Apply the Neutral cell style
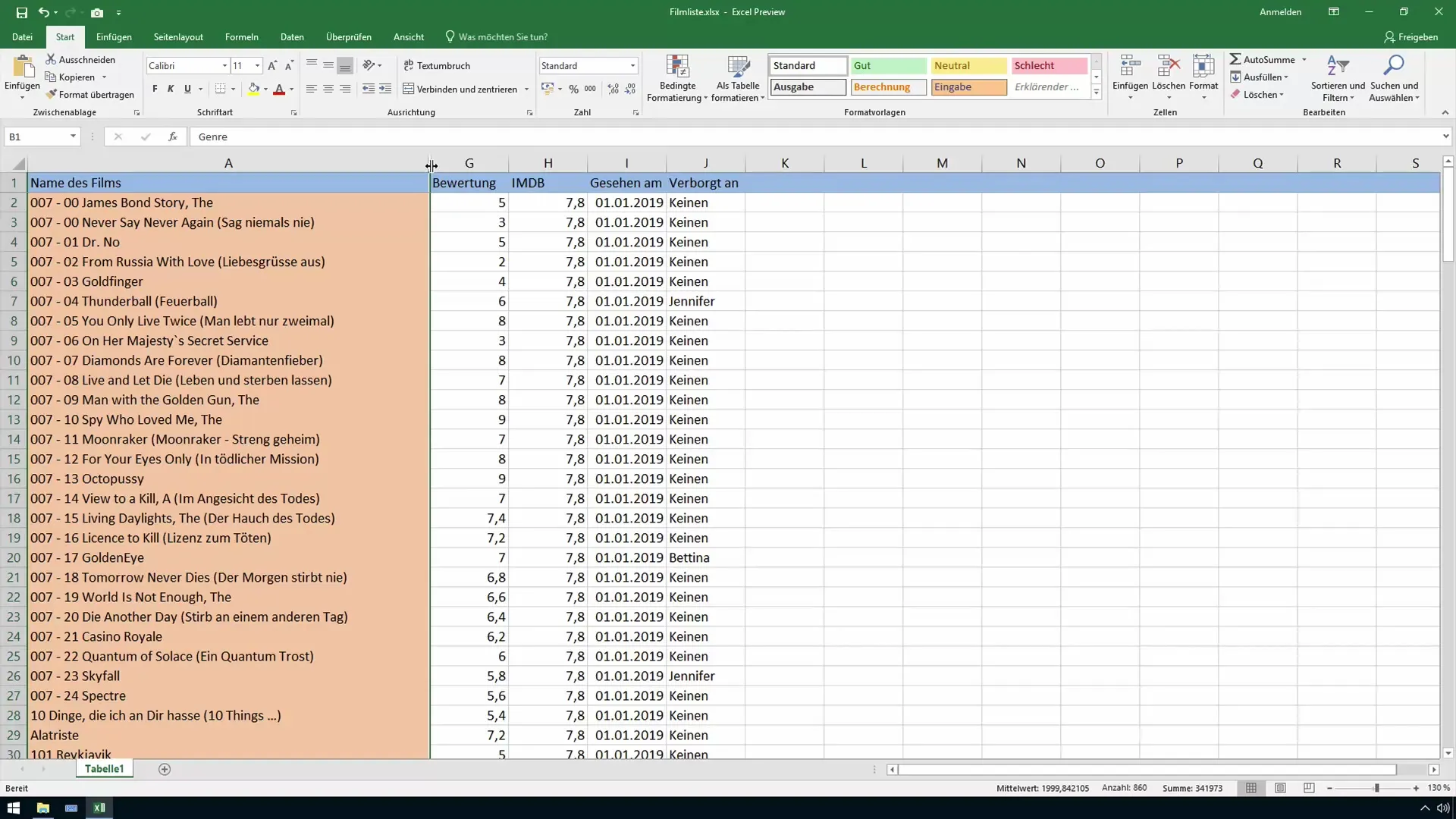Screen dimensions: 1456x819 pyautogui.click(x=968, y=66)
